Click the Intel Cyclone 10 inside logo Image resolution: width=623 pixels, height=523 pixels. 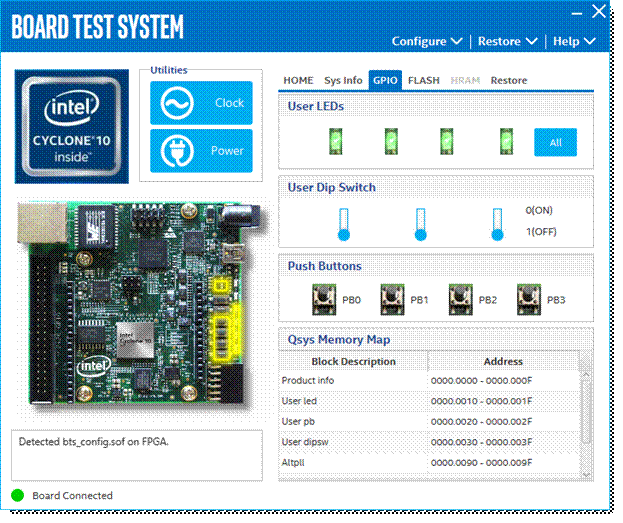pos(72,126)
